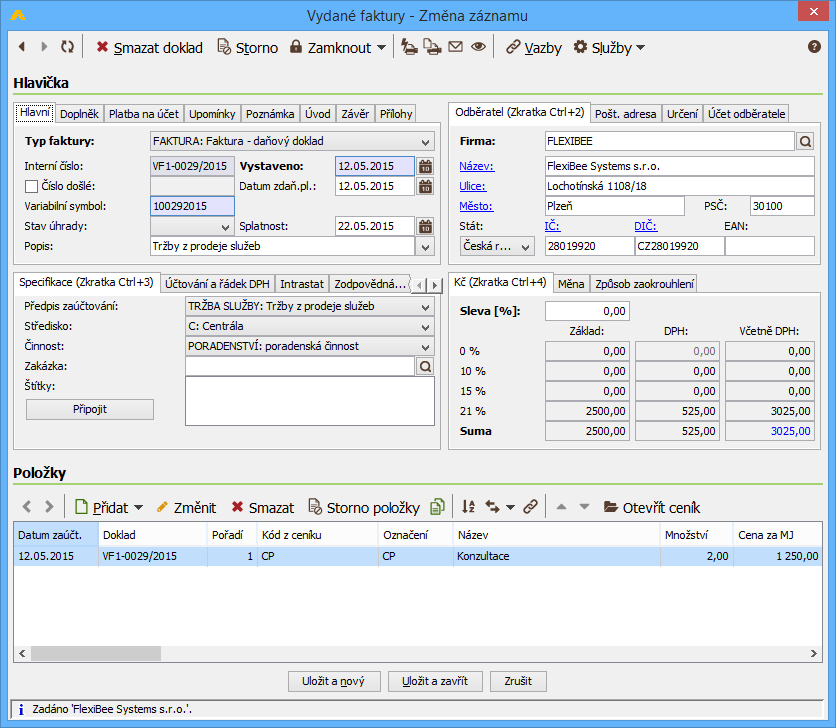Open the Přílohy tab
This screenshot has height=728, width=836.
(x=396, y=114)
